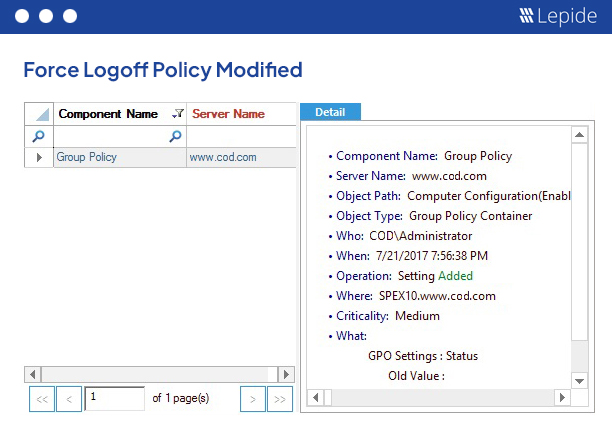Image resolution: width=612 pixels, height=430 pixels.
Task: Click the 'of 1 page(s)' pager label
Action: [181, 398]
